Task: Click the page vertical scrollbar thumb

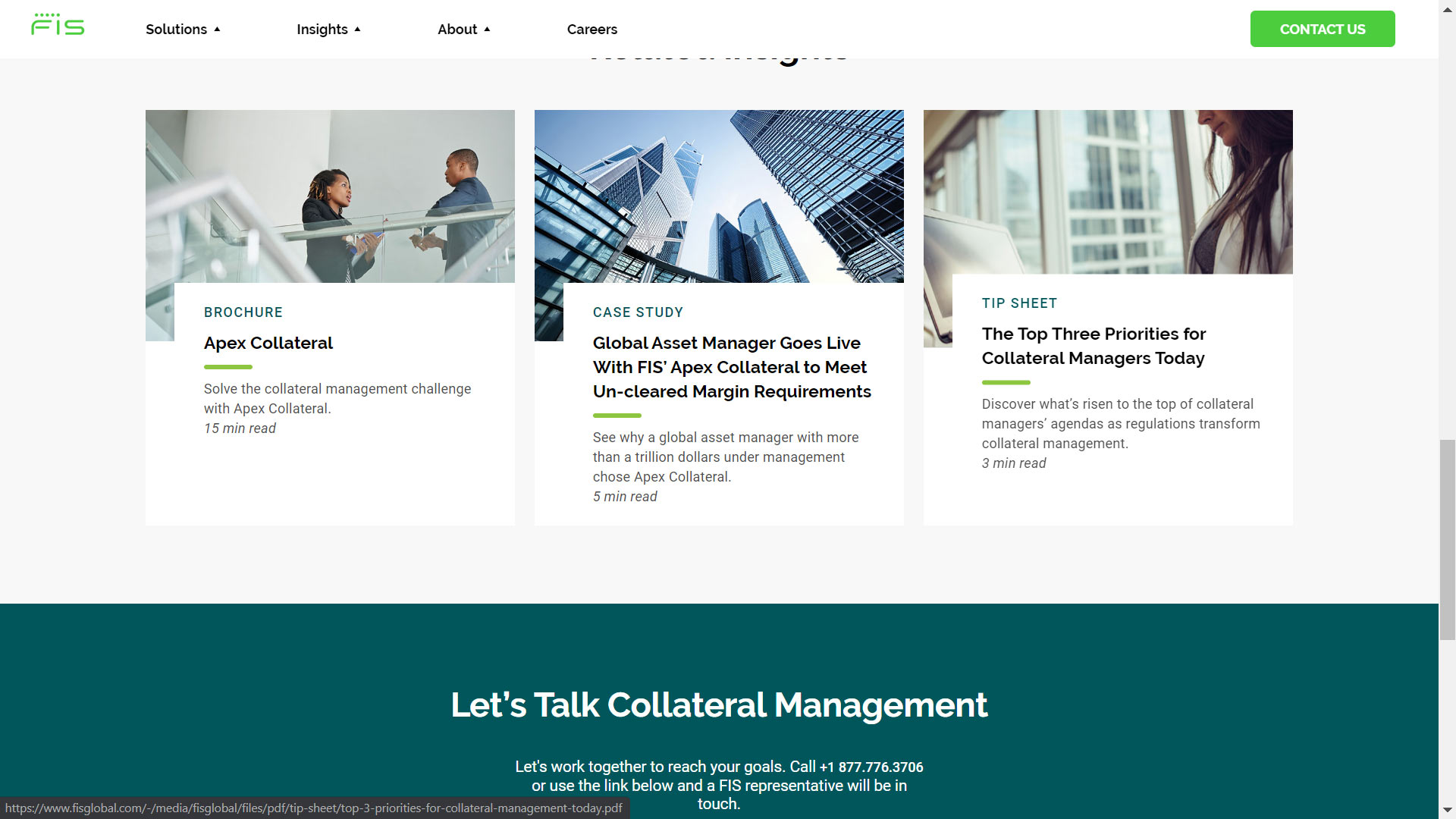Action: 1447,538
